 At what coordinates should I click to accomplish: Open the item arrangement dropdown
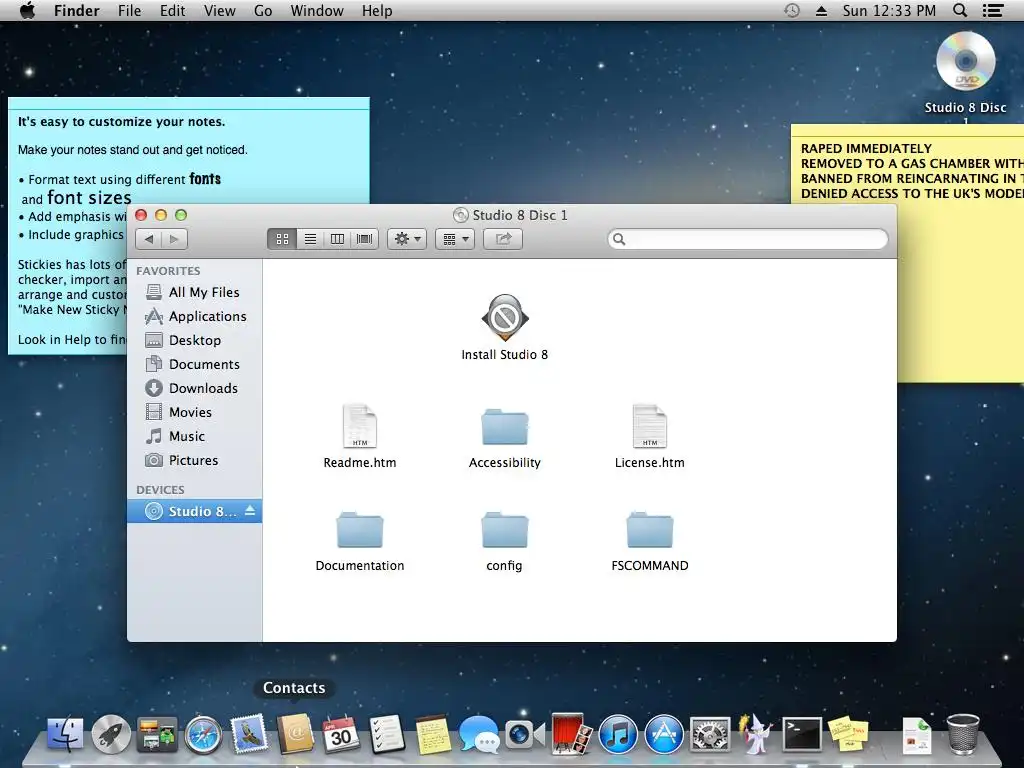(x=455, y=239)
